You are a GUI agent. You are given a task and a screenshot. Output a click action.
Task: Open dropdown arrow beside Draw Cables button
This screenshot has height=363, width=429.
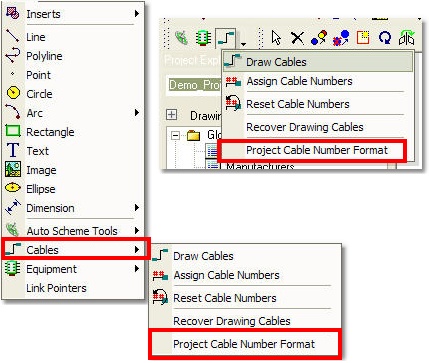pos(244,44)
